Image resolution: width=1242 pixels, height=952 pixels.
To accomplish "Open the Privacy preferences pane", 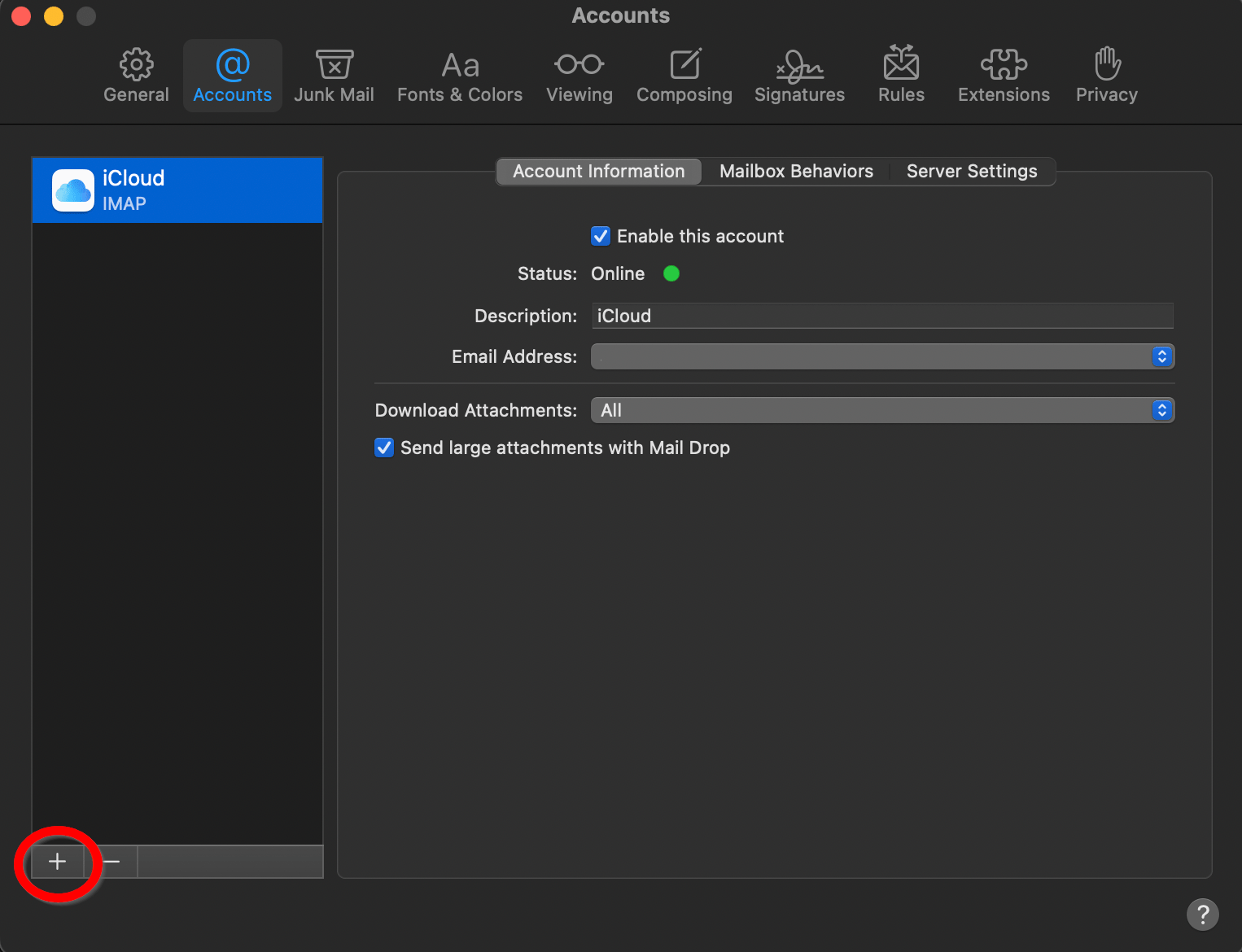I will [1107, 76].
